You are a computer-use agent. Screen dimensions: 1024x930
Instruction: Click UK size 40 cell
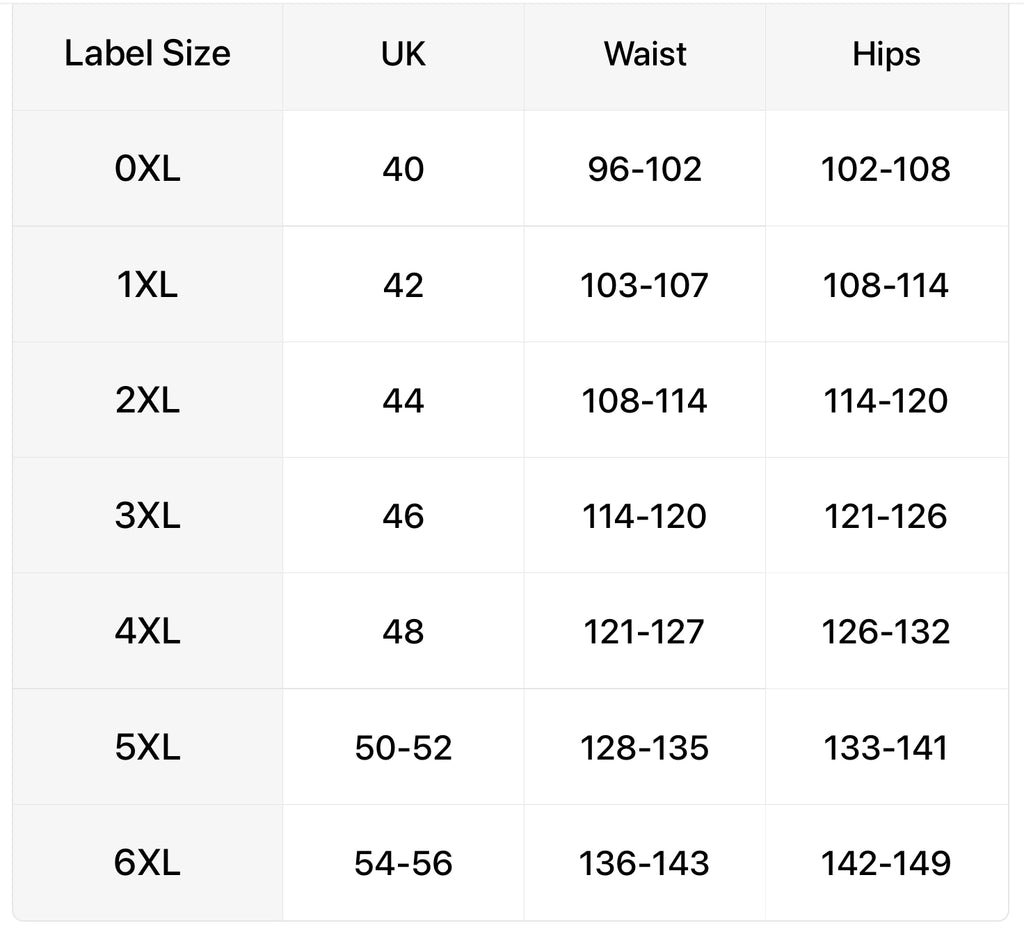click(403, 169)
